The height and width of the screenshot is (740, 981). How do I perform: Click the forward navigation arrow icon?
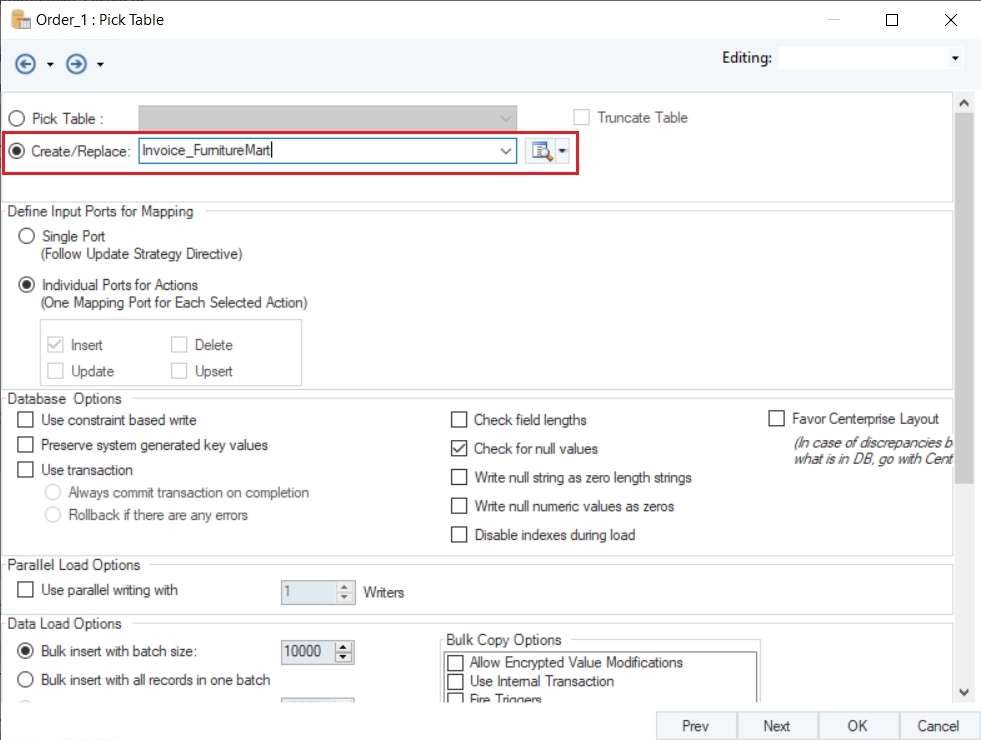coord(76,64)
